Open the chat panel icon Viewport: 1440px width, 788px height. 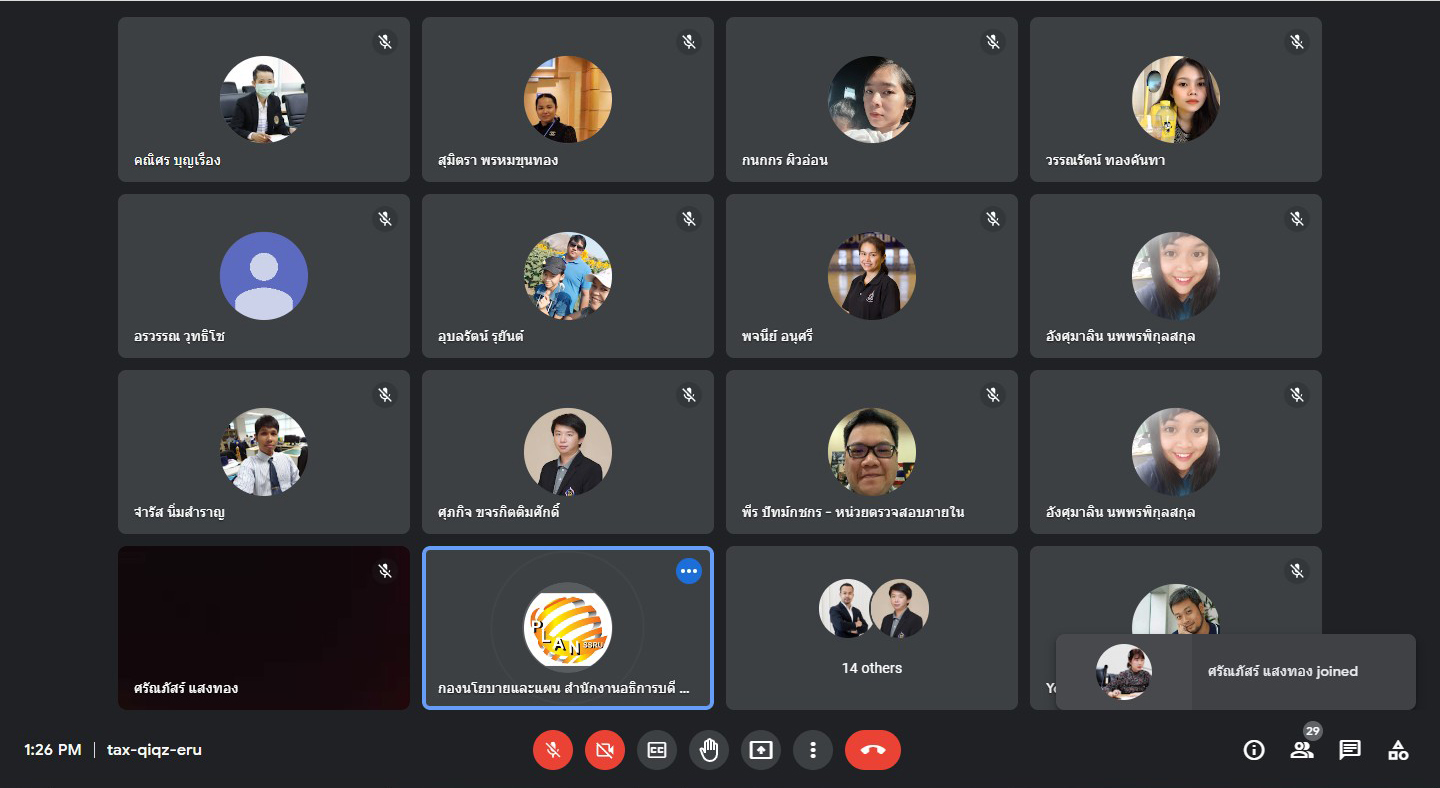click(x=1350, y=750)
